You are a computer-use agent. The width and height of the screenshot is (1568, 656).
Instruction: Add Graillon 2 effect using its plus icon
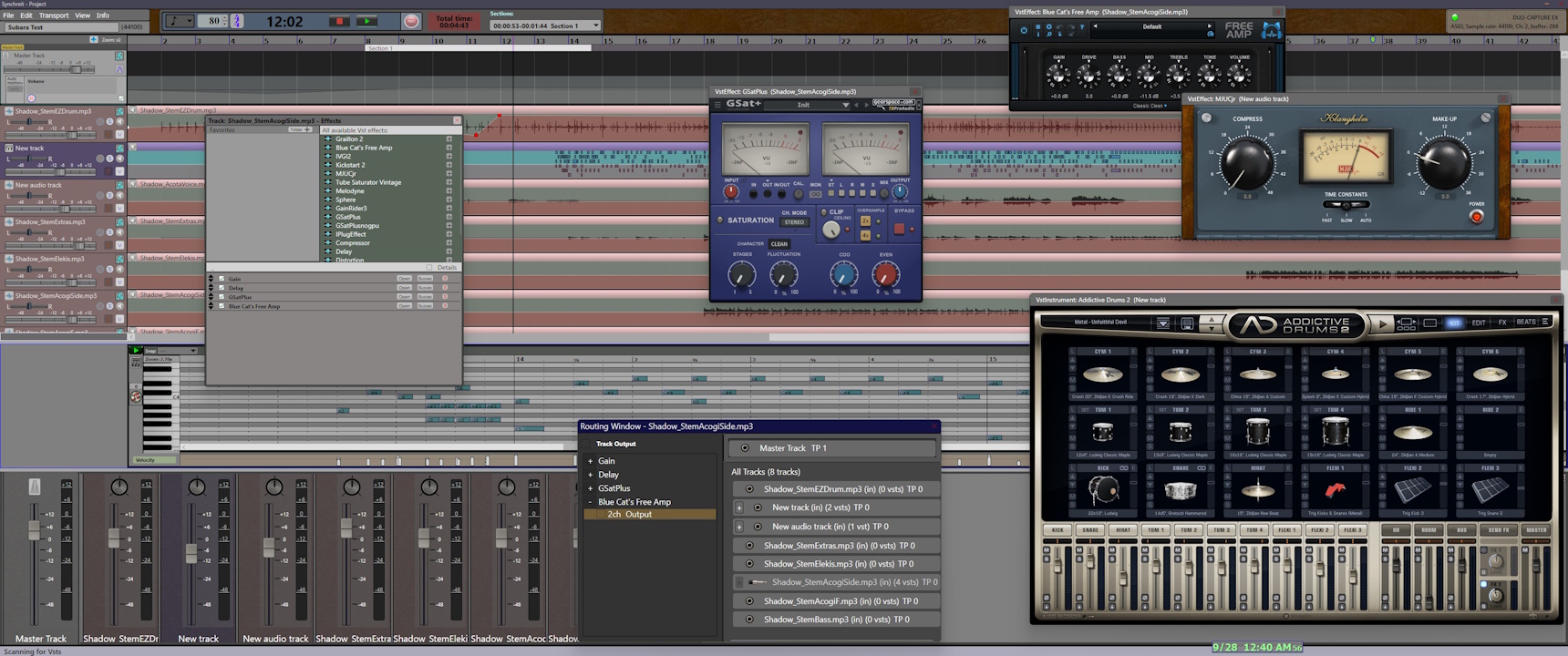click(x=449, y=139)
